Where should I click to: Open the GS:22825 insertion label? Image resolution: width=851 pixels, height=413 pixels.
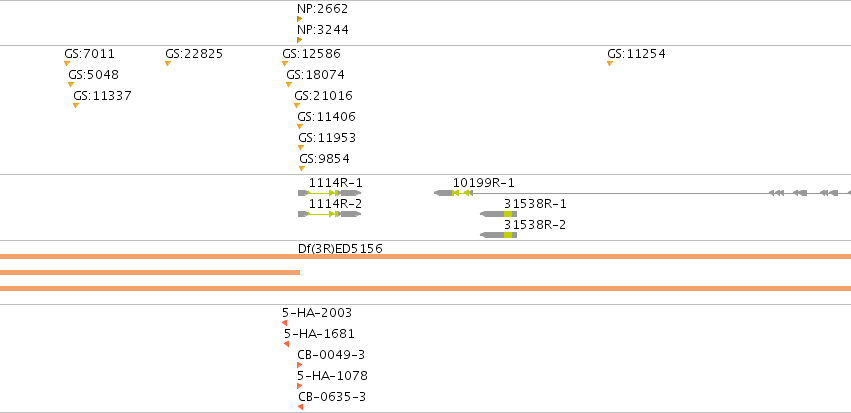pyautogui.click(x=194, y=54)
